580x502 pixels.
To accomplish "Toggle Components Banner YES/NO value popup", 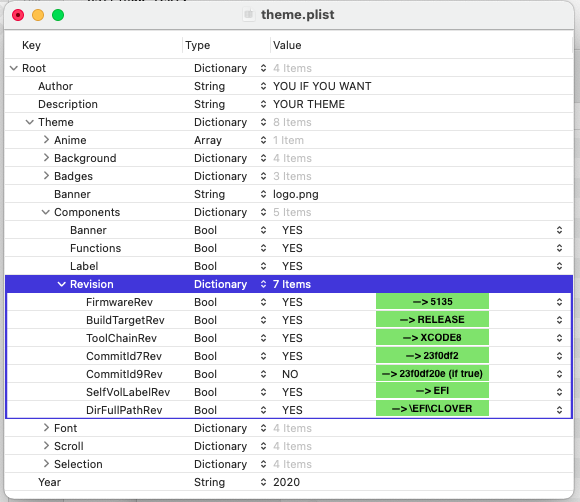I will (559, 230).
